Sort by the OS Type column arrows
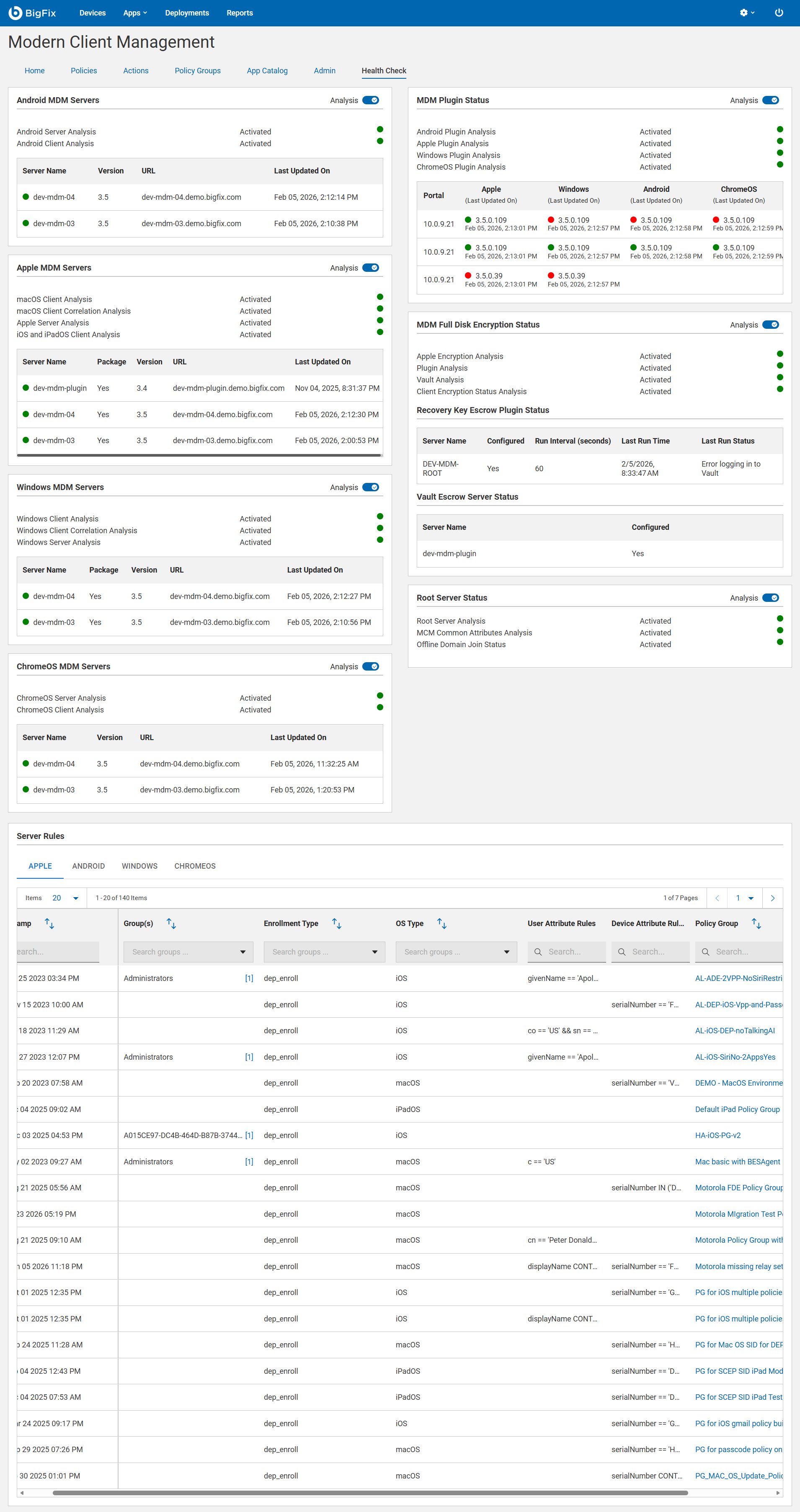Viewport: 800px width, 1512px height. [442, 924]
